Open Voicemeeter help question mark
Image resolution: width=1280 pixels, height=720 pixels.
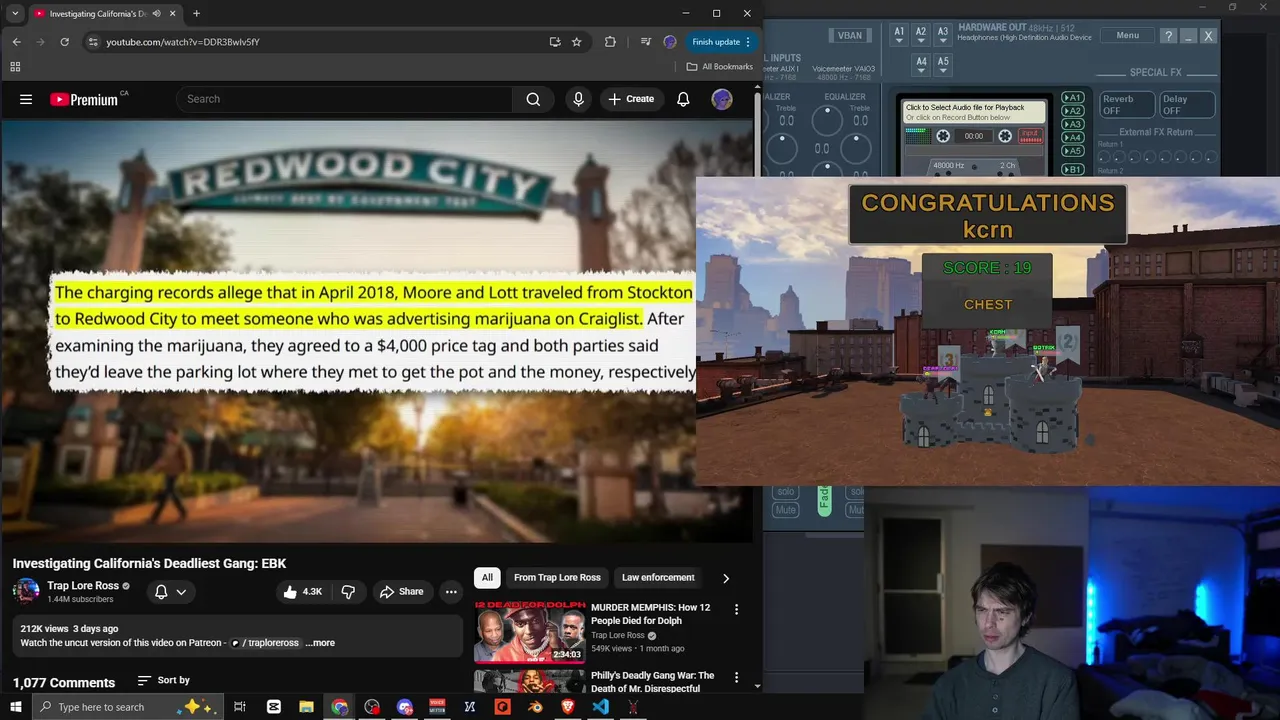(1168, 36)
